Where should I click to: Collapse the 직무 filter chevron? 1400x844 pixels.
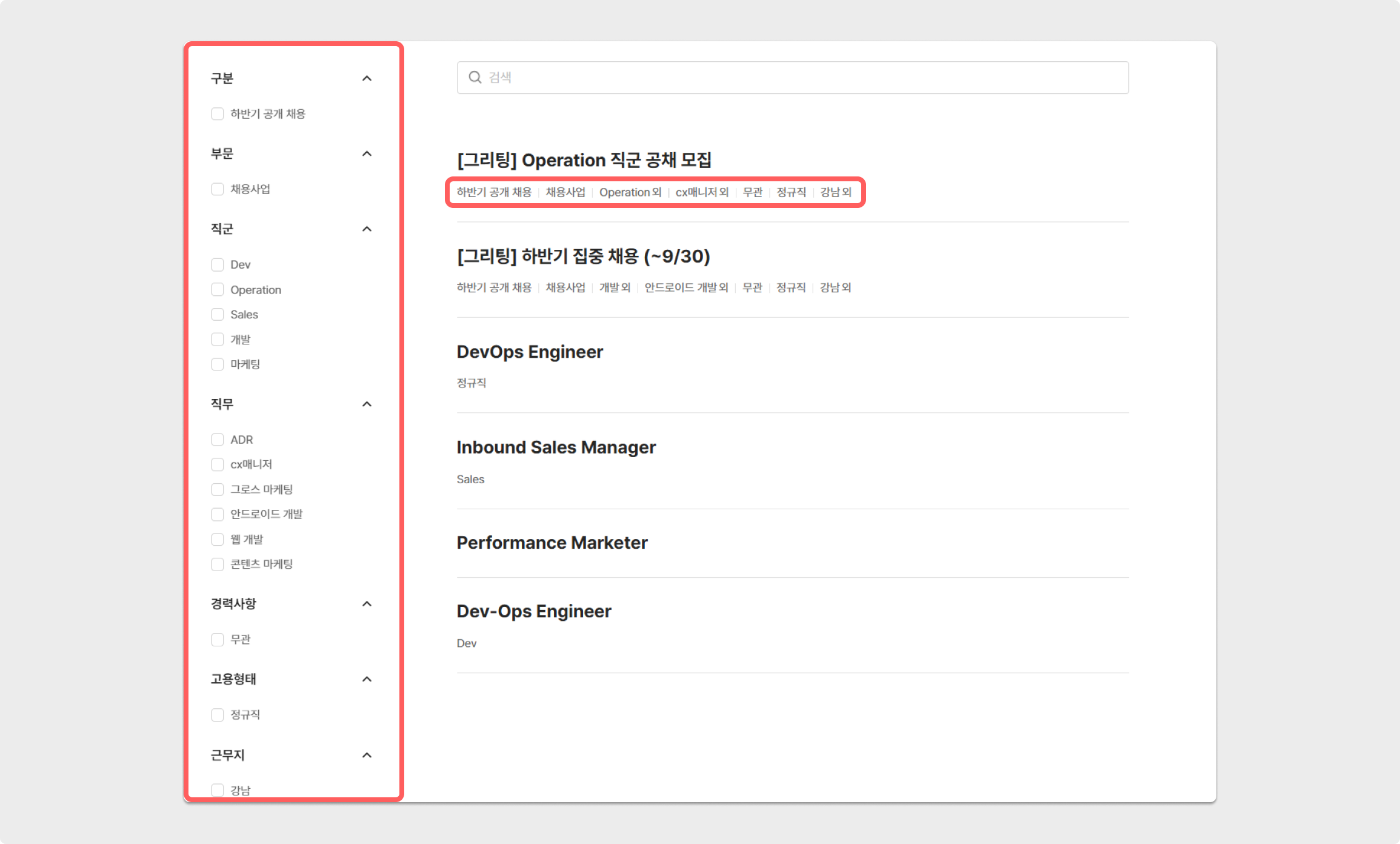point(367,404)
